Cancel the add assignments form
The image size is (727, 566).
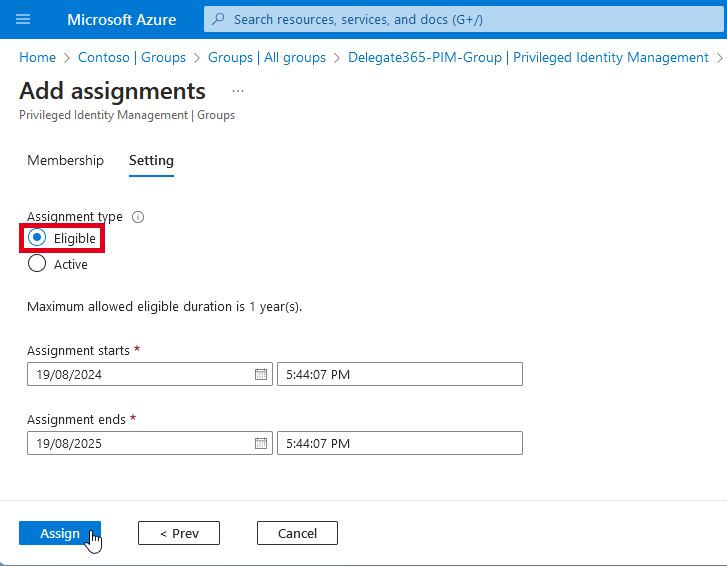(297, 533)
